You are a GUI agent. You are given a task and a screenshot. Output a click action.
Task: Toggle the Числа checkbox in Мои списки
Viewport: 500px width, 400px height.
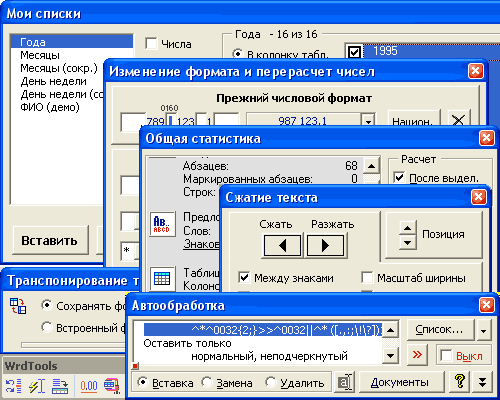point(151,44)
